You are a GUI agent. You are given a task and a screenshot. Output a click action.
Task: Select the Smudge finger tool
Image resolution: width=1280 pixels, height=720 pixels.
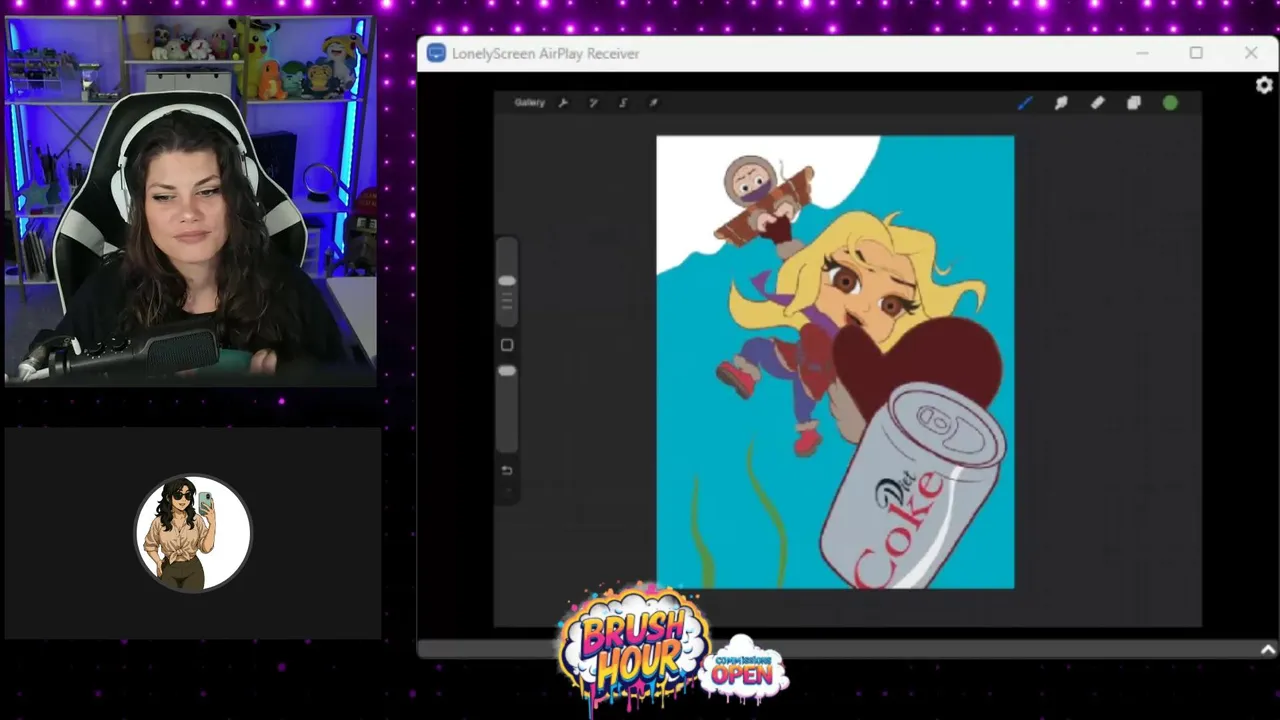click(x=1061, y=102)
